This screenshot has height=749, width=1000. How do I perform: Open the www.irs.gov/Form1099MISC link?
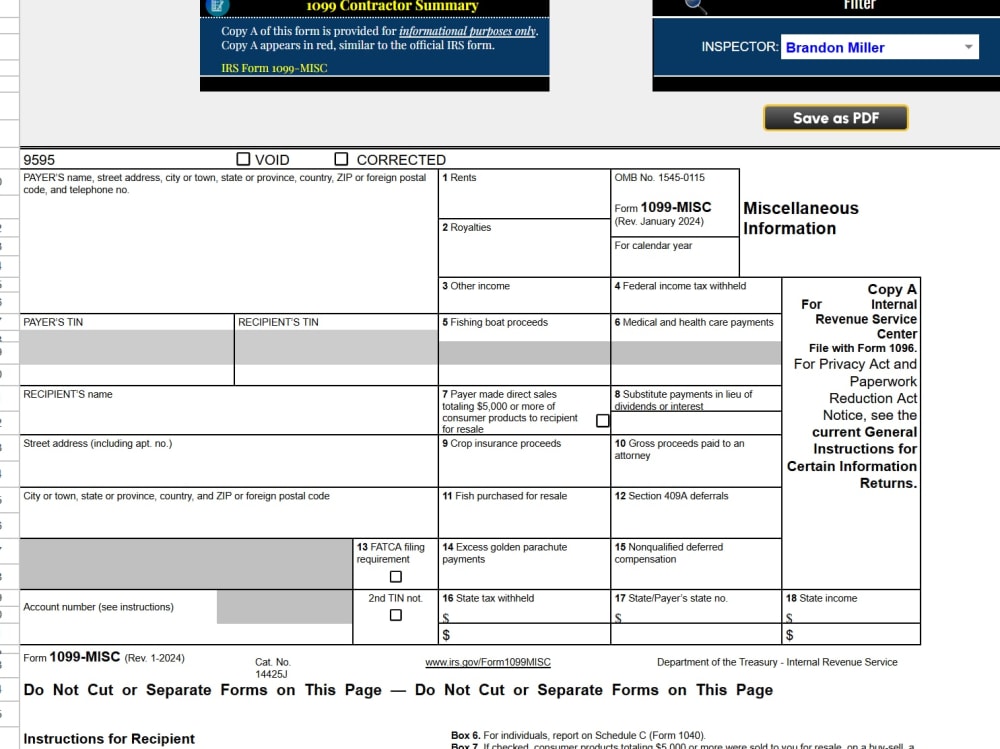click(488, 662)
